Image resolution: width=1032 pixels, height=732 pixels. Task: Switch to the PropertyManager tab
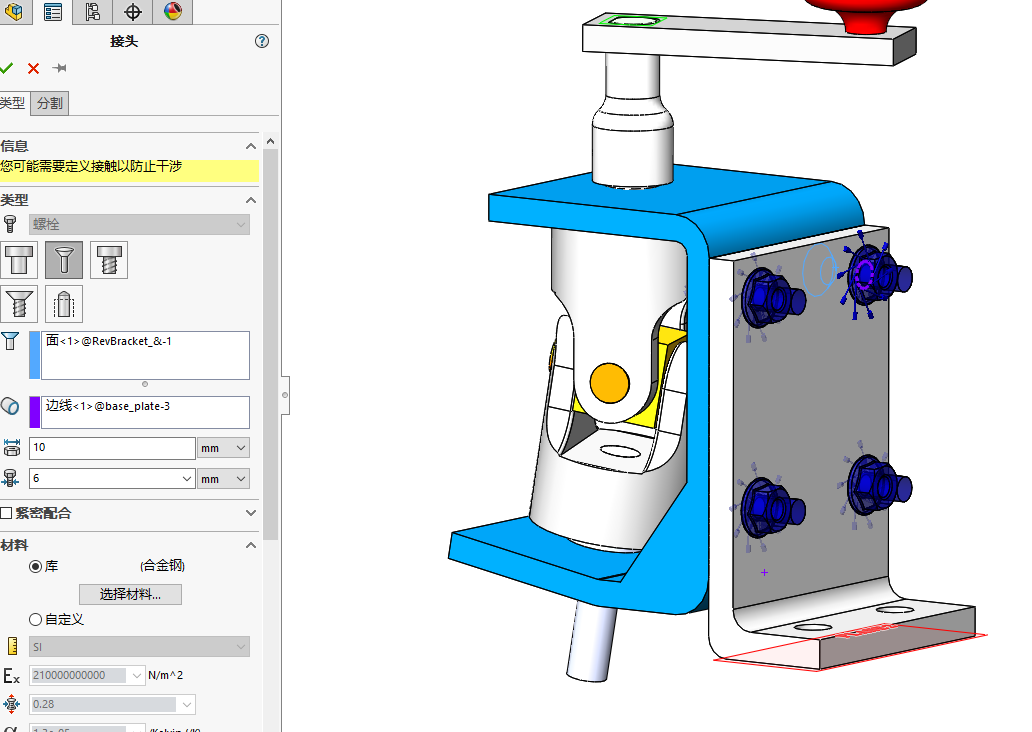[53, 11]
